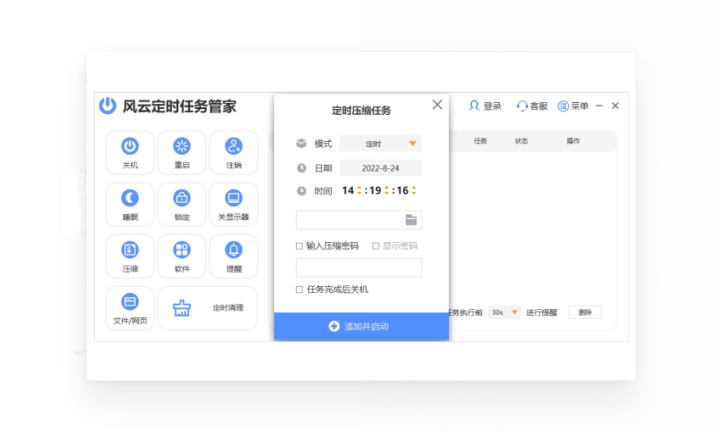Click the 锁定 (lock) icon
The width and height of the screenshot is (720, 432).
pos(181,199)
